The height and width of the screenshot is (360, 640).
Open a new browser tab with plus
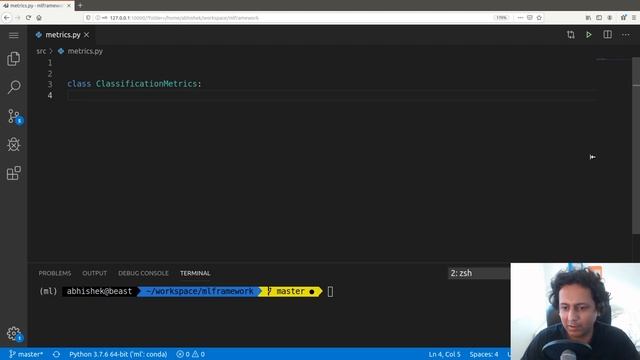point(80,5)
